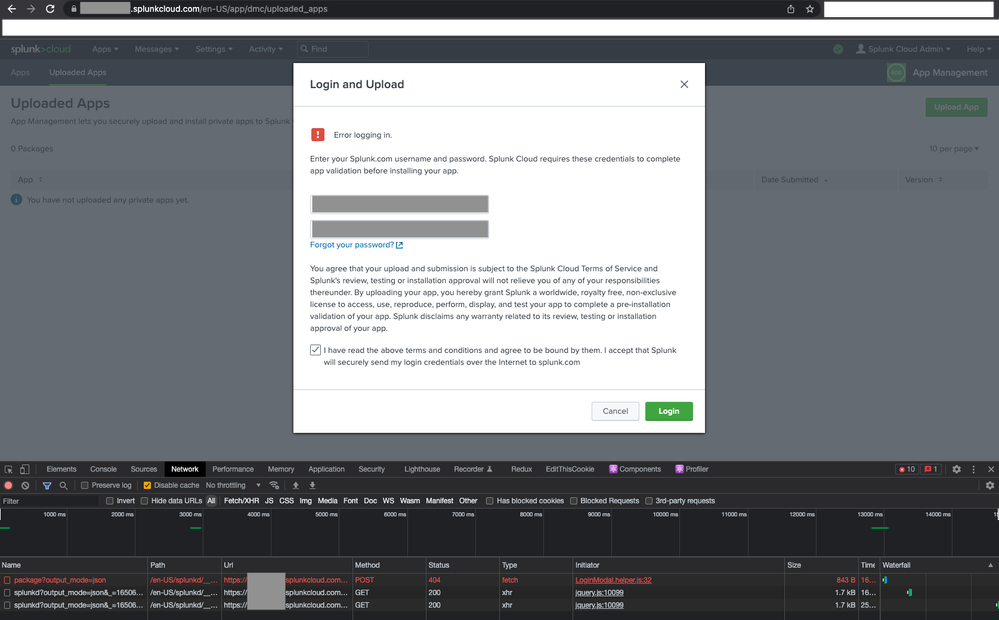The width and height of the screenshot is (999, 620).
Task: Click the 10 errors counter badge
Action: (907, 469)
